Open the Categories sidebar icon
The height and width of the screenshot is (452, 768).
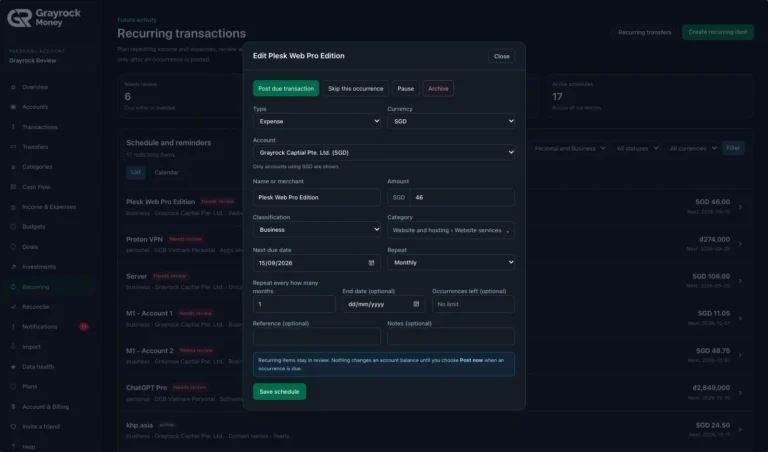[x=13, y=167]
